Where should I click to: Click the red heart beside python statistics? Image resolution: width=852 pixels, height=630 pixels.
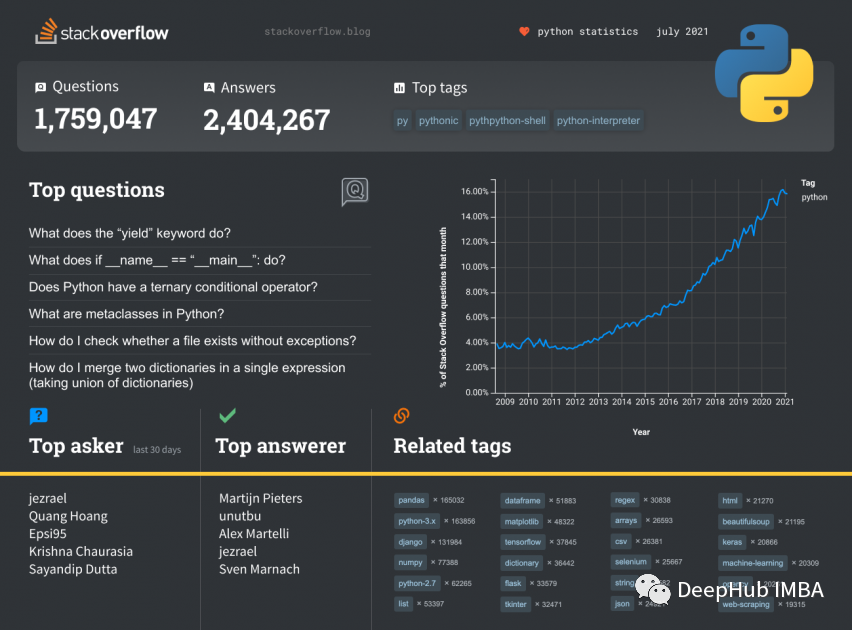[x=524, y=31]
